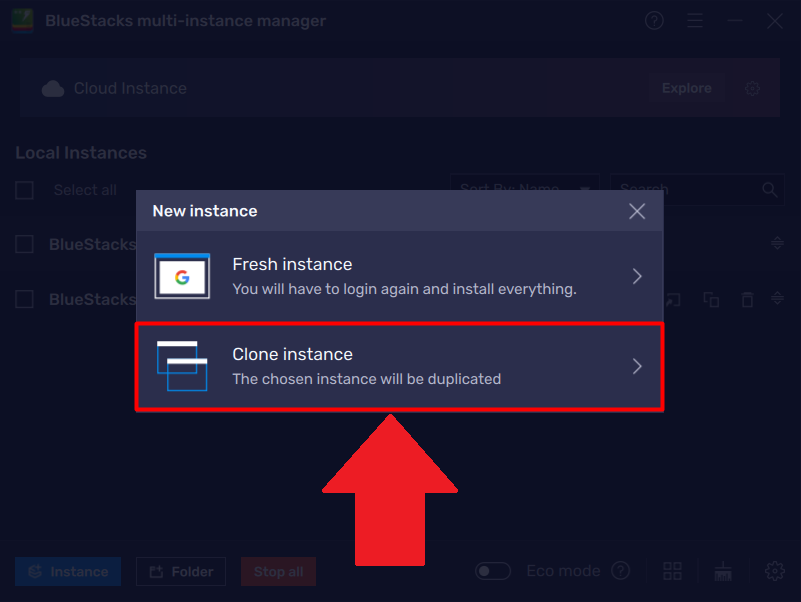Click the Fresh instance chevron arrow
This screenshot has height=602, width=801.
[x=637, y=276]
